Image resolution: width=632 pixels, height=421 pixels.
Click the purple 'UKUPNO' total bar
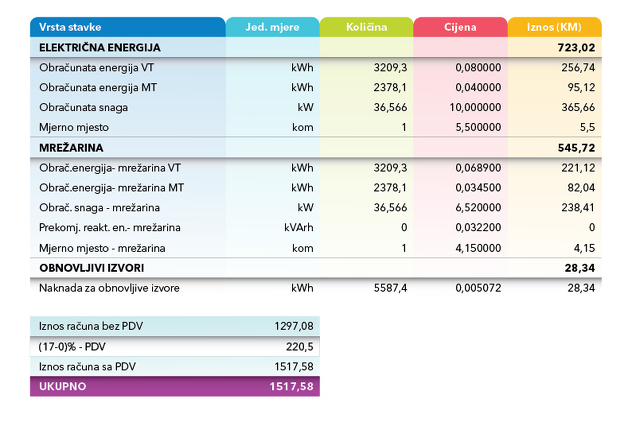click(x=174, y=386)
